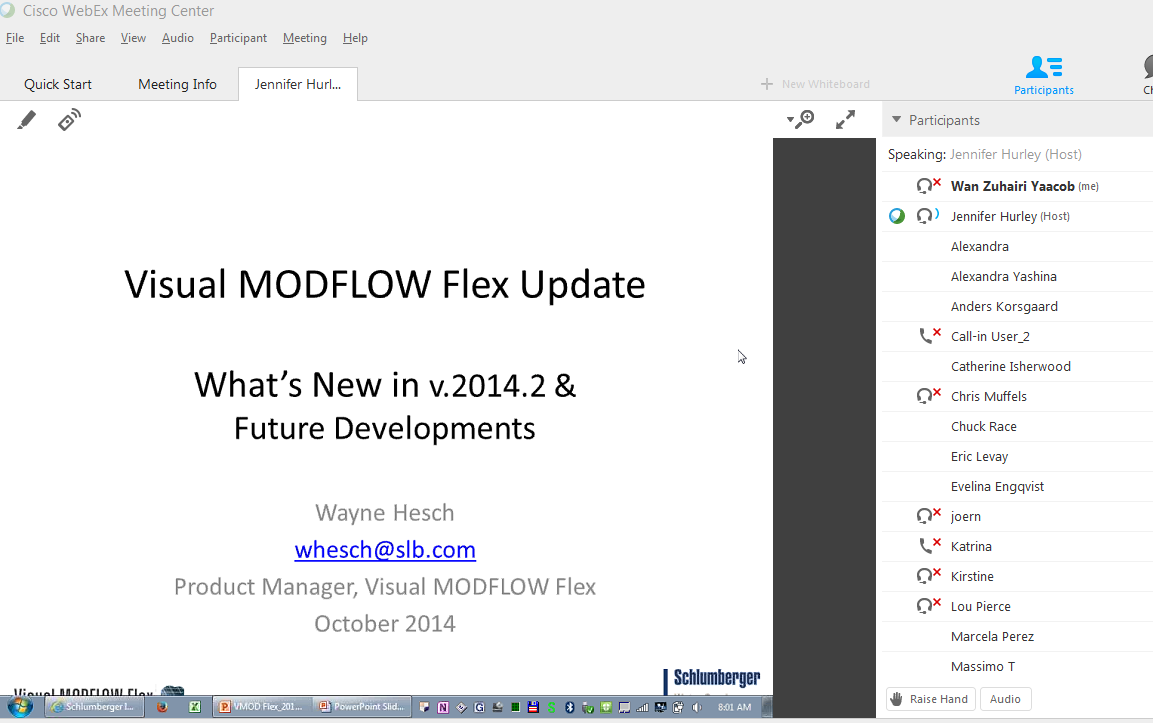Click the OneNote tray icon
This screenshot has width=1153, height=723.
(x=443, y=708)
